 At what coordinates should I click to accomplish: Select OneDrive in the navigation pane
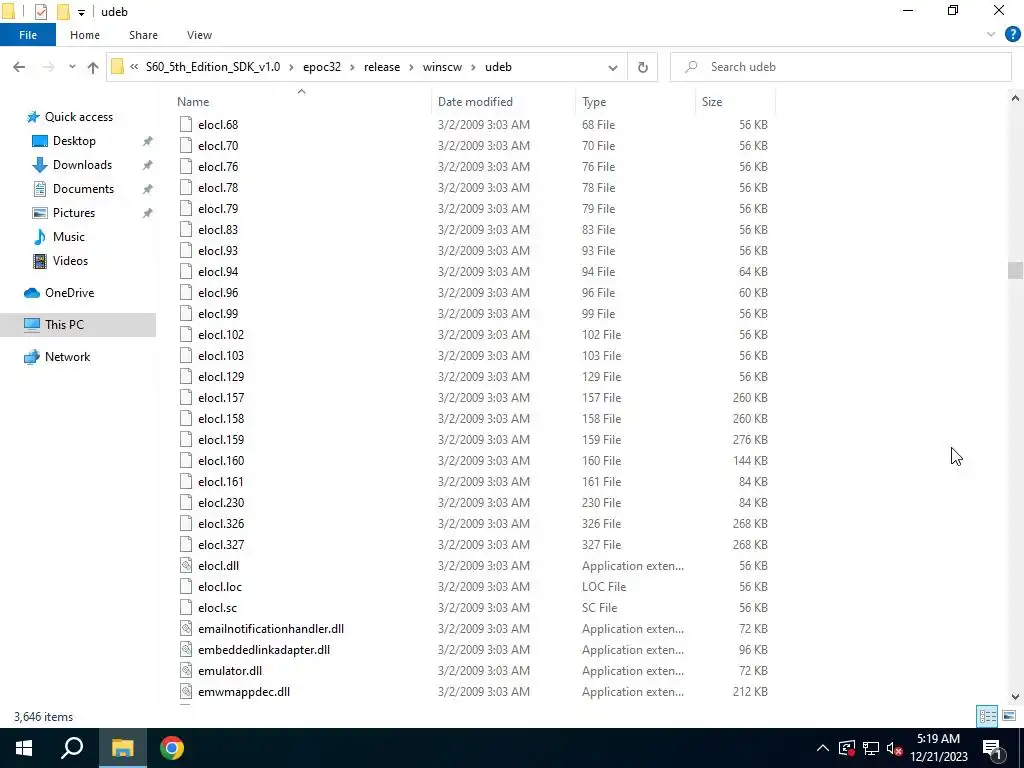[x=69, y=293]
